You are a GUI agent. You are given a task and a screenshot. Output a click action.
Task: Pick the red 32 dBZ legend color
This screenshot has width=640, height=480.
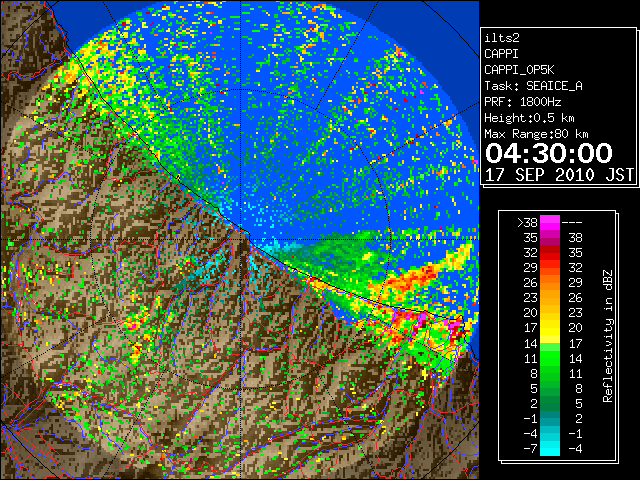click(x=550, y=253)
